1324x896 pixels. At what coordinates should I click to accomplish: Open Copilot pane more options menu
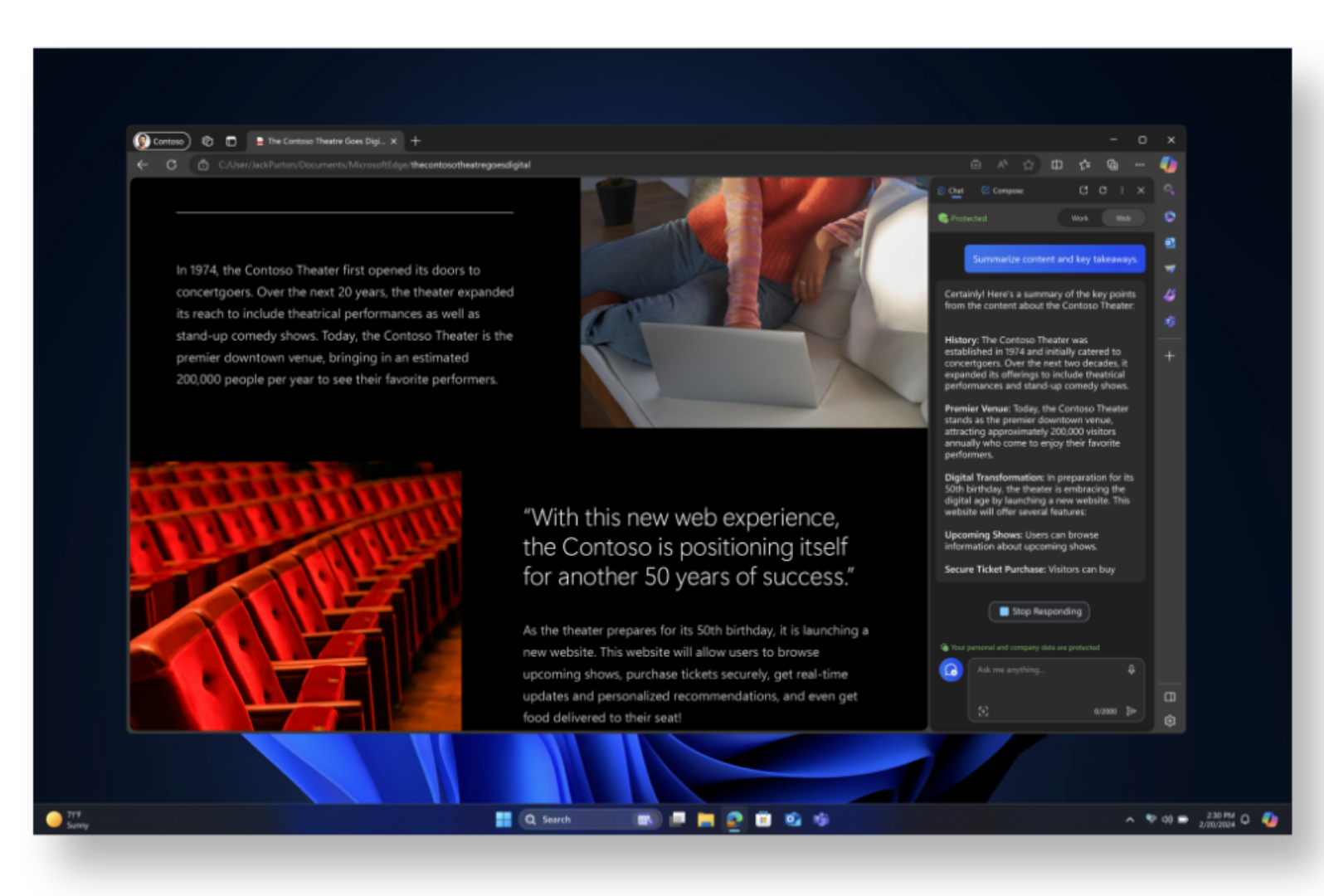pyautogui.click(x=1122, y=190)
